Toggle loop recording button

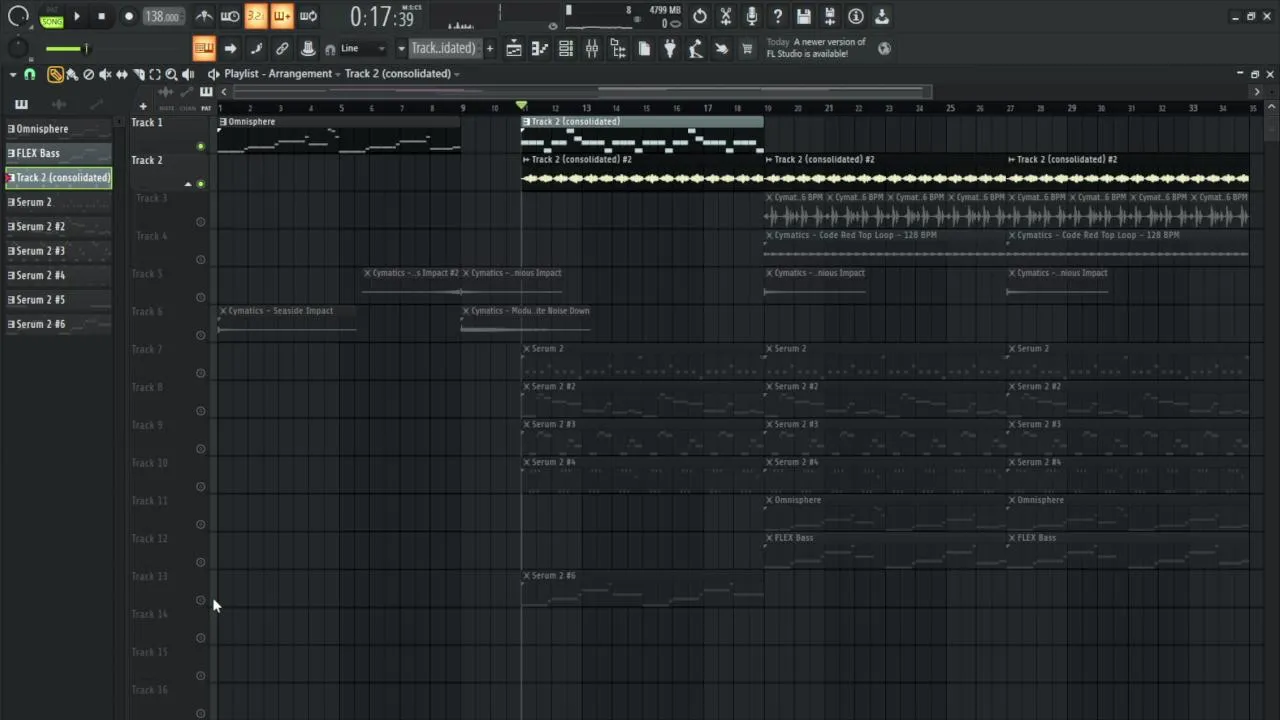pyautogui.click(x=308, y=16)
